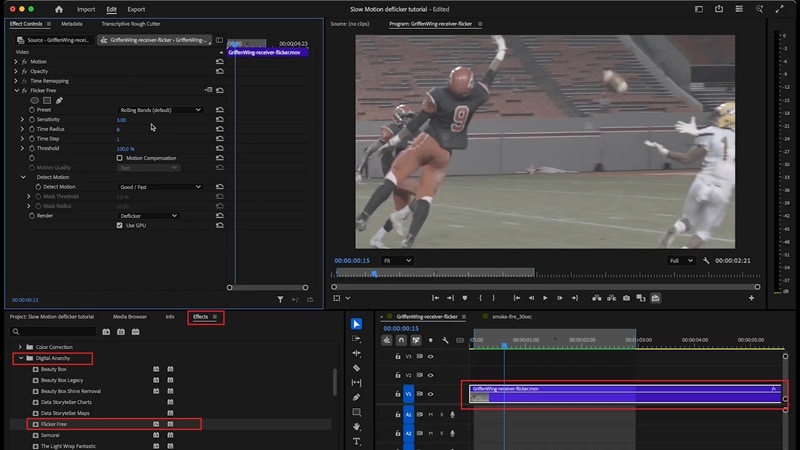This screenshot has height=450, width=800.
Task: Open the Render Deflicker dropdown
Action: (148, 215)
